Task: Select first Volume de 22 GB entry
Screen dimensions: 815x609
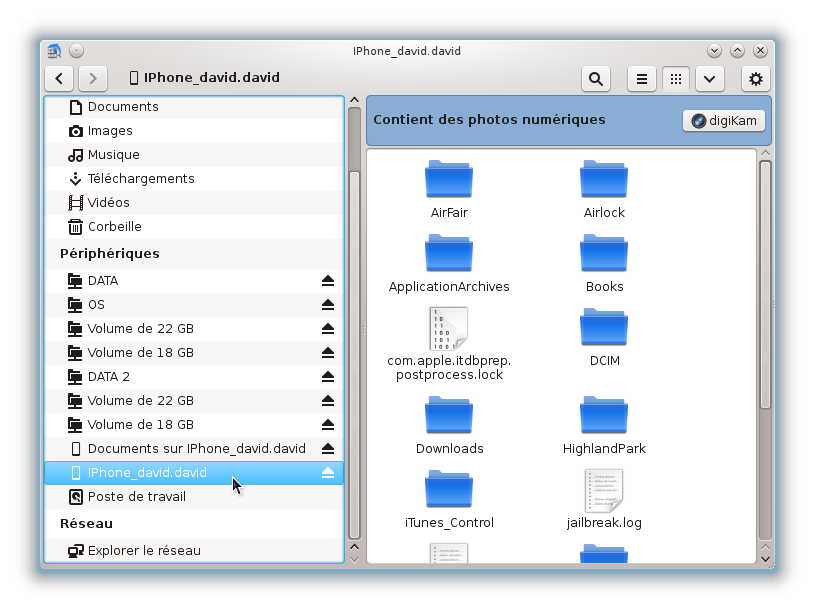Action: click(x=194, y=328)
